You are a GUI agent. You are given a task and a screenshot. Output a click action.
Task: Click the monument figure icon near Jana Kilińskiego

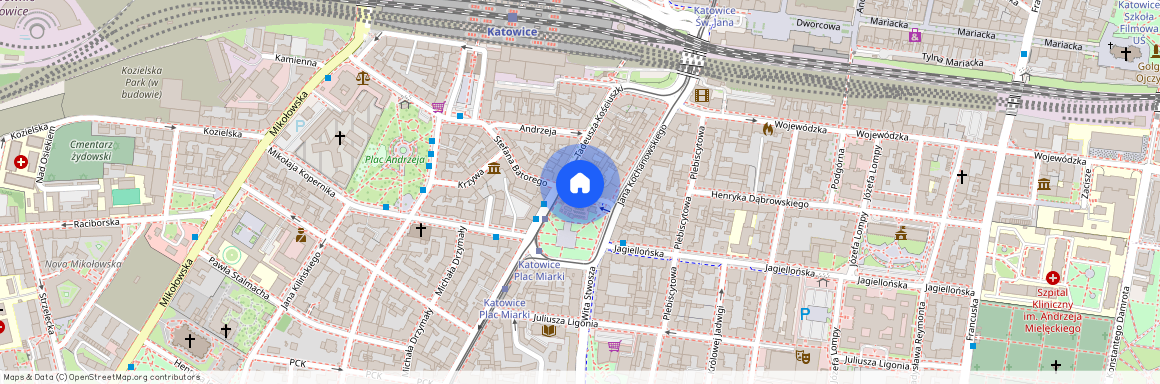(x=301, y=235)
